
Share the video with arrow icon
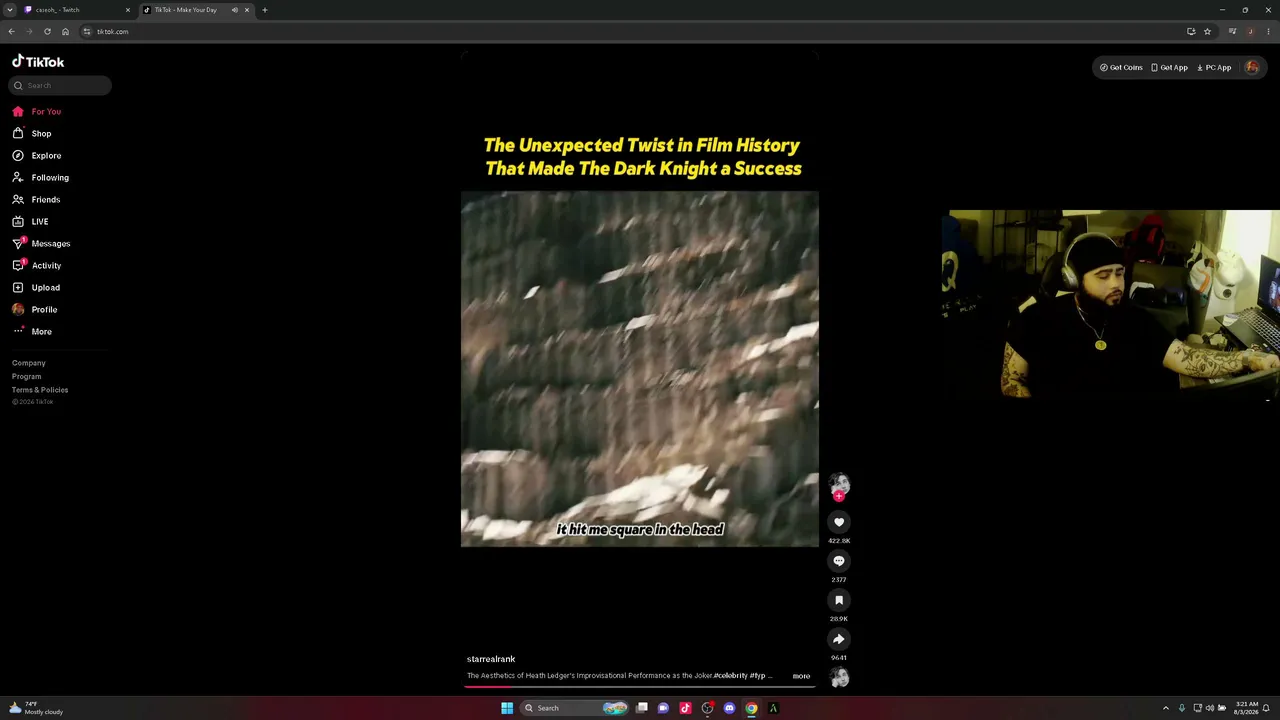(839, 639)
